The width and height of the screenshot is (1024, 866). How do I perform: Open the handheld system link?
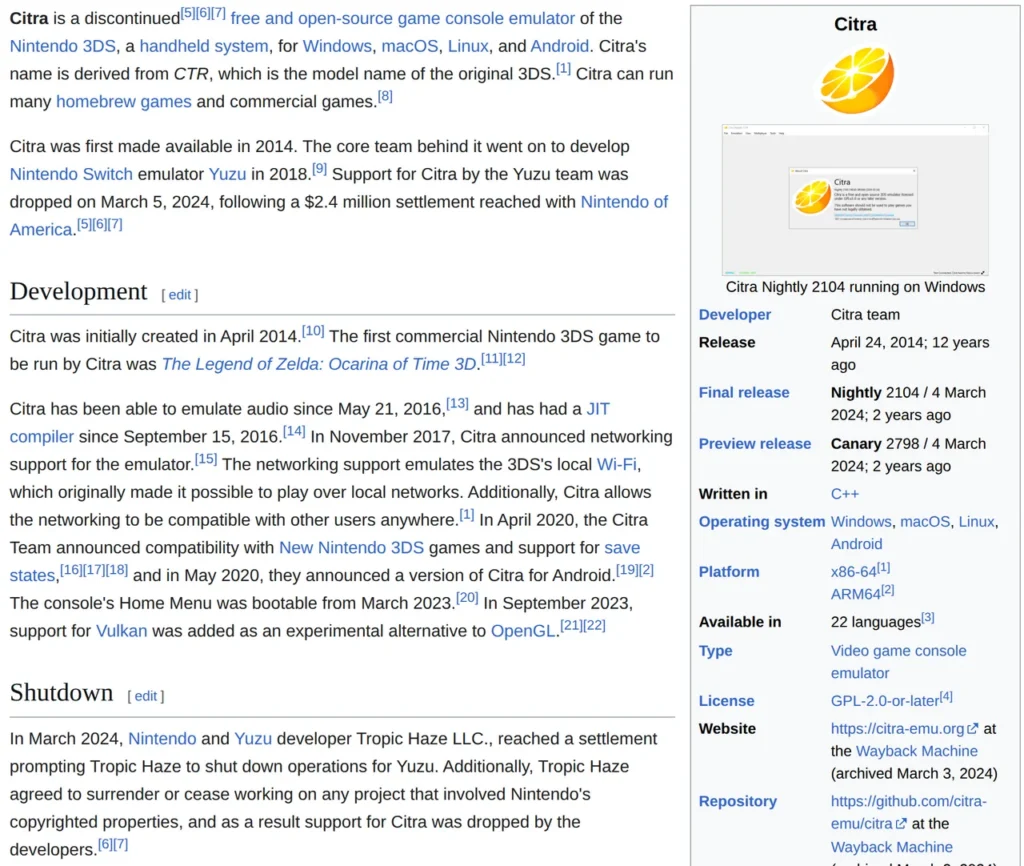pyautogui.click(x=204, y=46)
